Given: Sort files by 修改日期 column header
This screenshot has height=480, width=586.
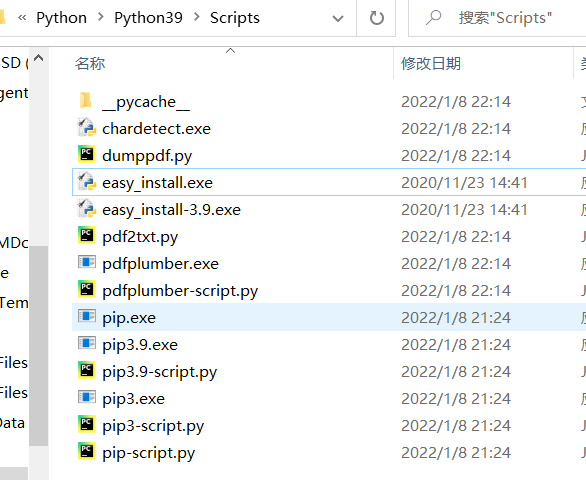Looking at the screenshot, I should (x=431, y=63).
